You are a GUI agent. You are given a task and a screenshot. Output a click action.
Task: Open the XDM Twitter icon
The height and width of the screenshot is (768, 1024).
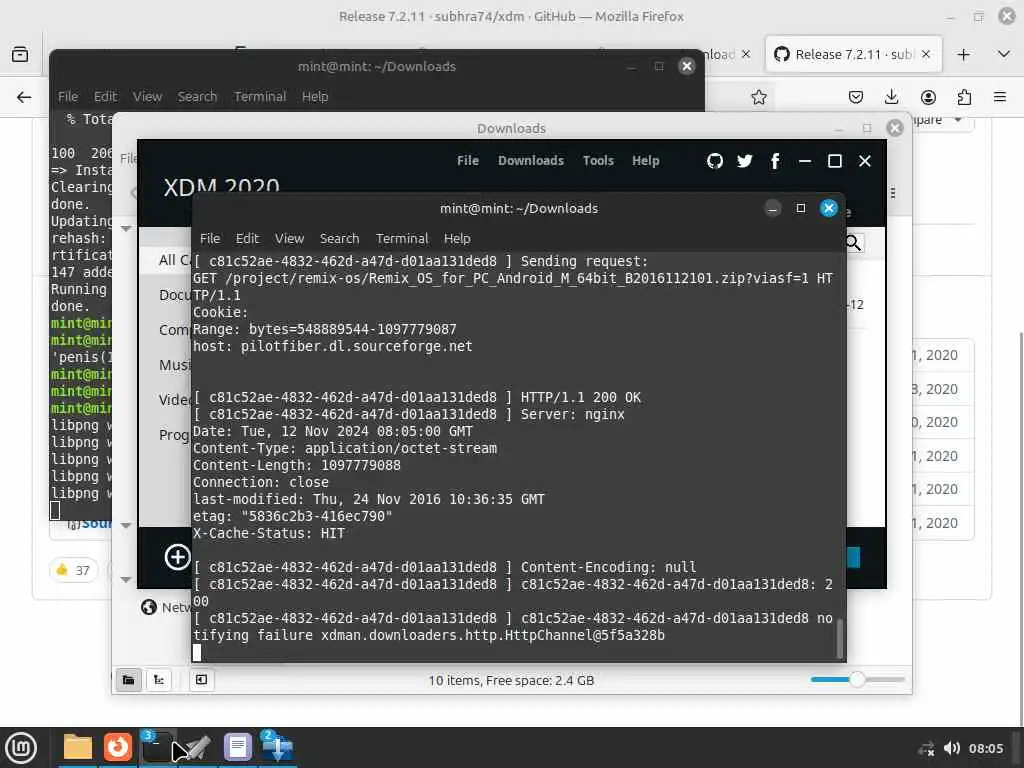pyautogui.click(x=744, y=161)
